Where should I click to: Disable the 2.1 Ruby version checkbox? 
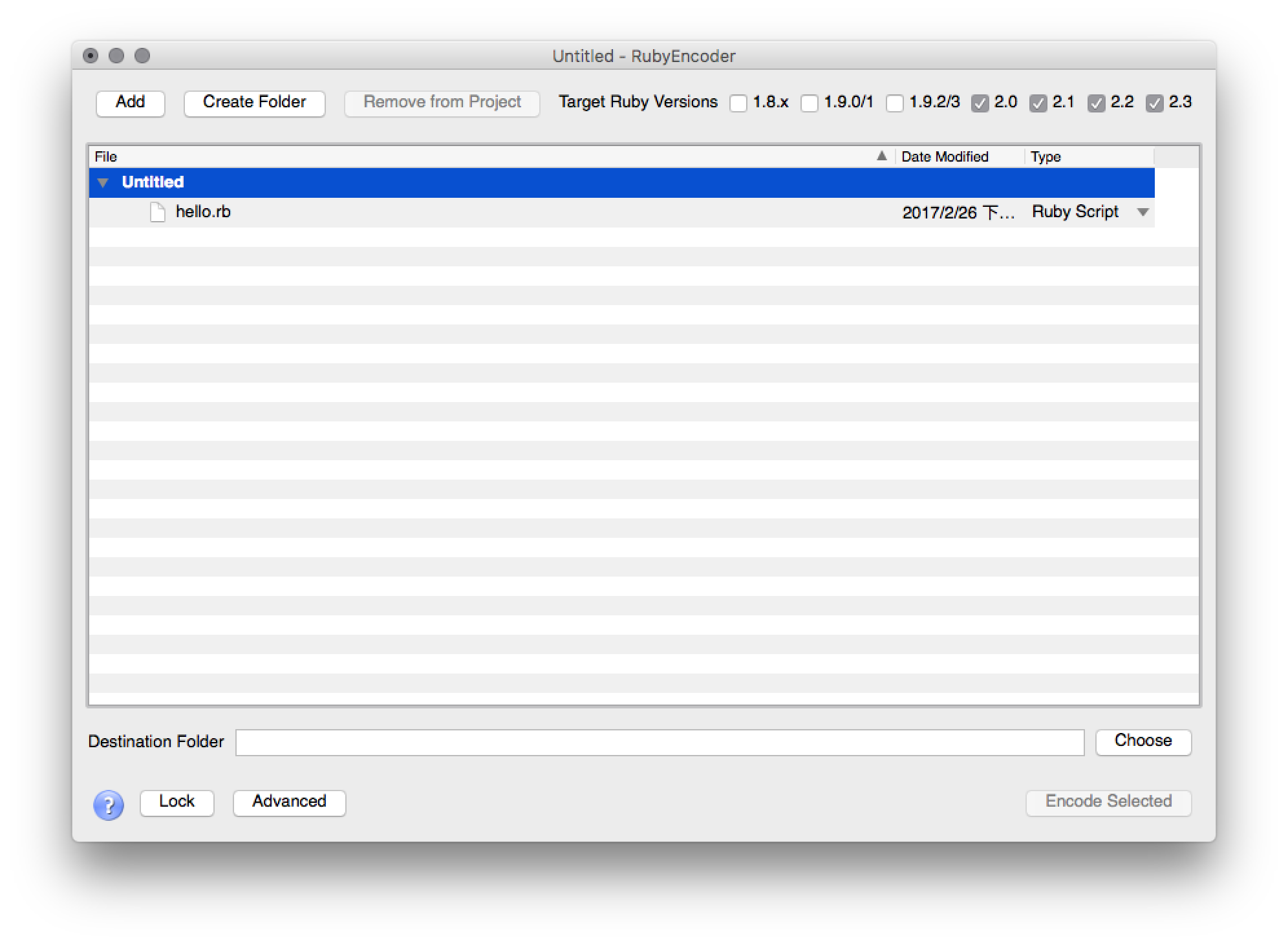[x=1038, y=103]
